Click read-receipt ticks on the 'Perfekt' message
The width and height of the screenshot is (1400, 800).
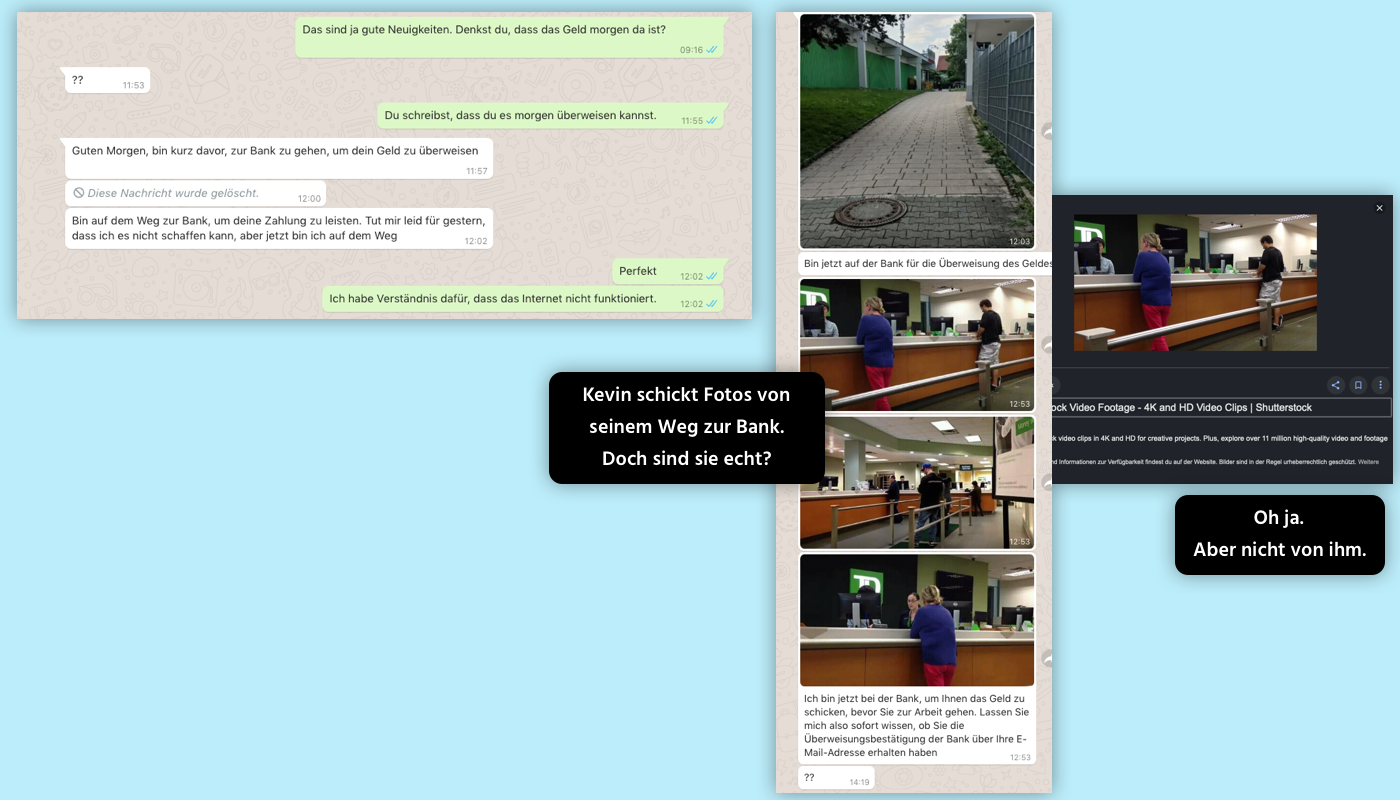pyautogui.click(x=712, y=277)
